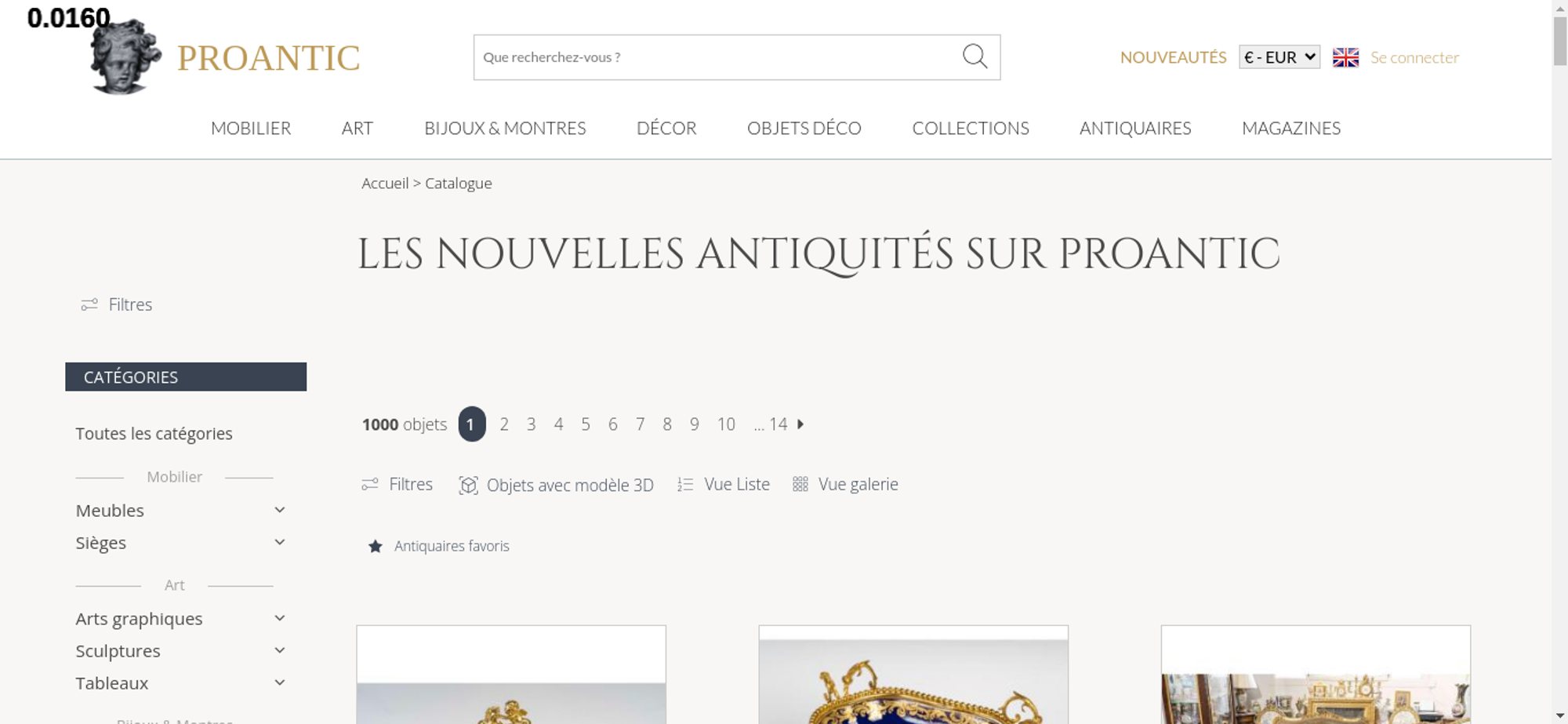This screenshot has width=1568, height=724.
Task: Expand the Tableaux category chevron
Action: pos(280,682)
